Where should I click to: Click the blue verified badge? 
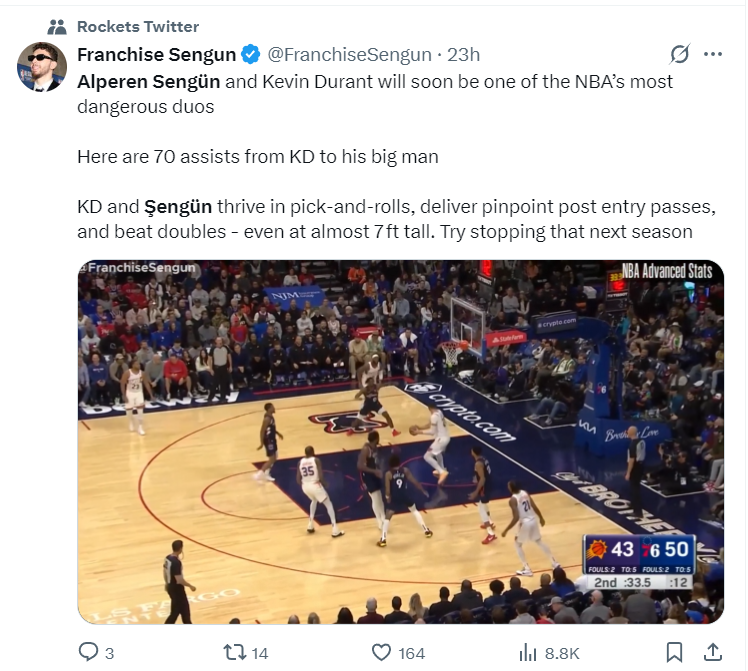click(x=251, y=54)
